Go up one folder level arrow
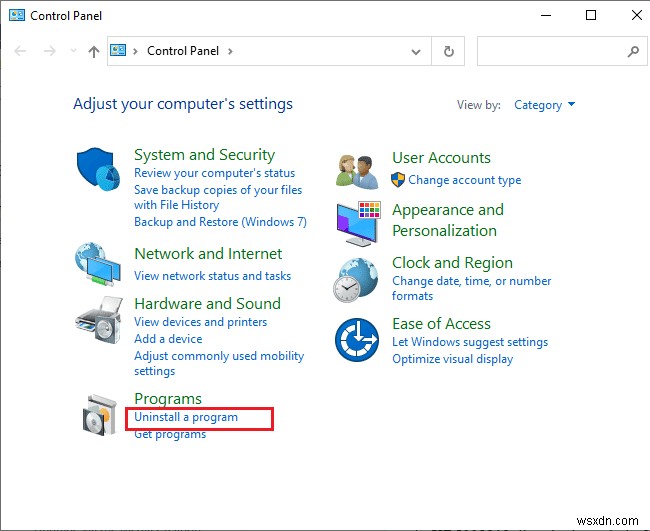The image size is (650, 531). (94, 51)
